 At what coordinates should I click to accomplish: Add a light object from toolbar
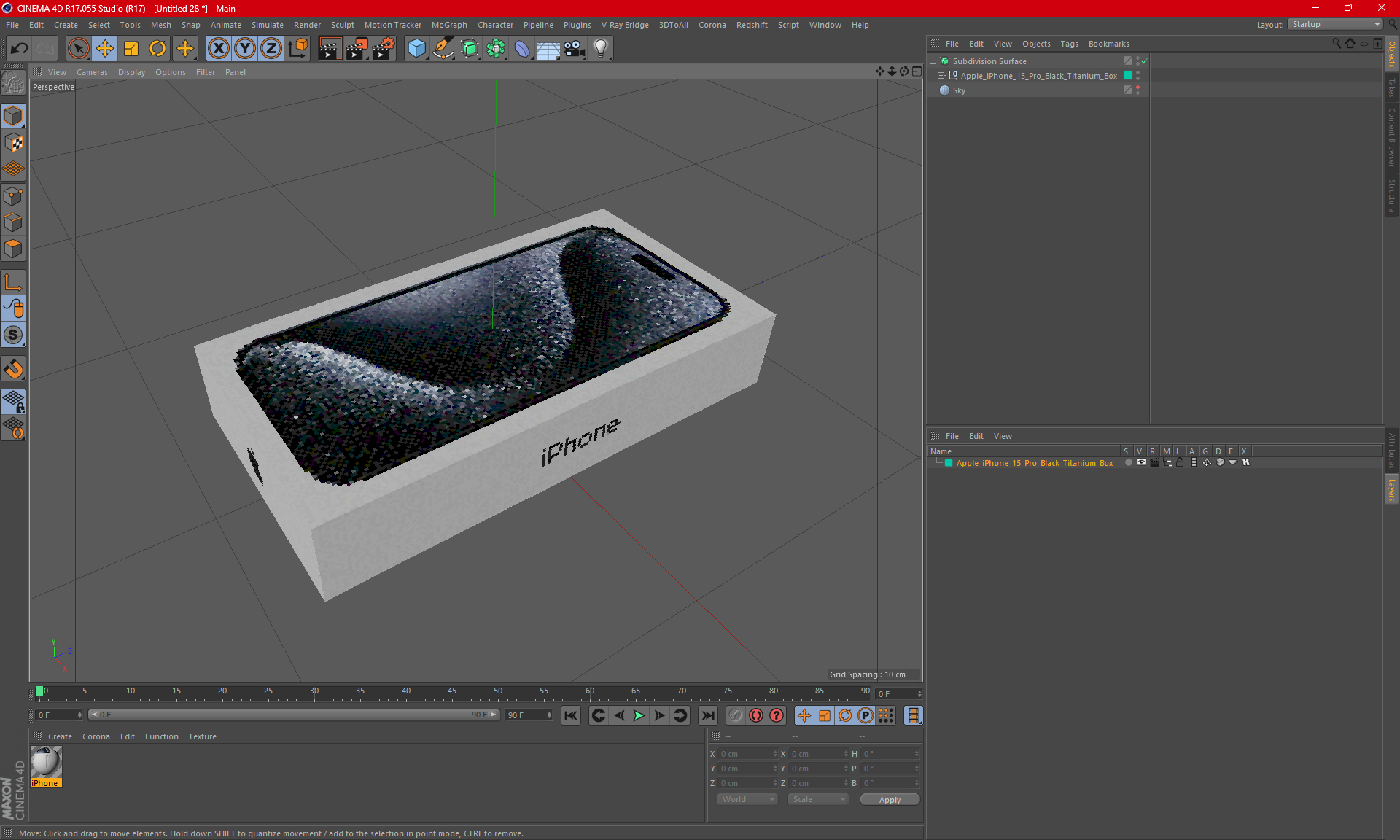(x=601, y=49)
